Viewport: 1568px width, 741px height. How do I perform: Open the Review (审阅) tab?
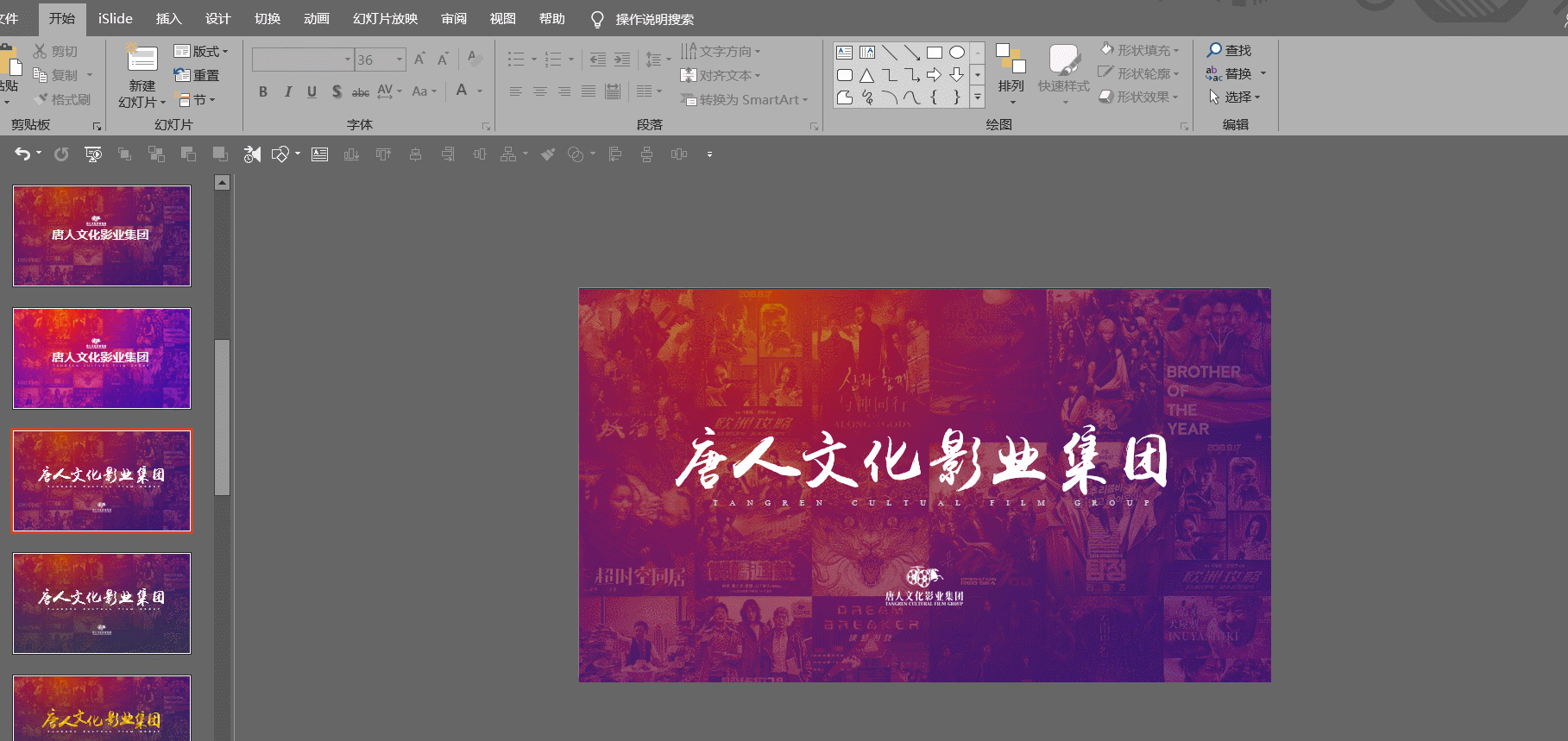tap(453, 18)
